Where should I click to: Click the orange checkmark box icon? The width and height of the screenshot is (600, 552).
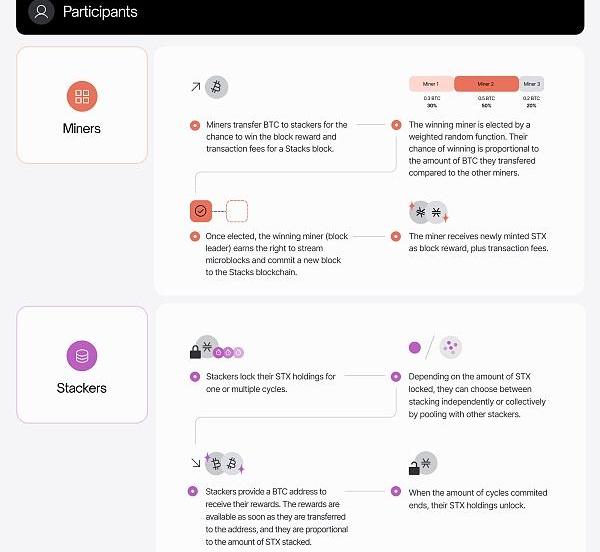[x=201, y=211]
